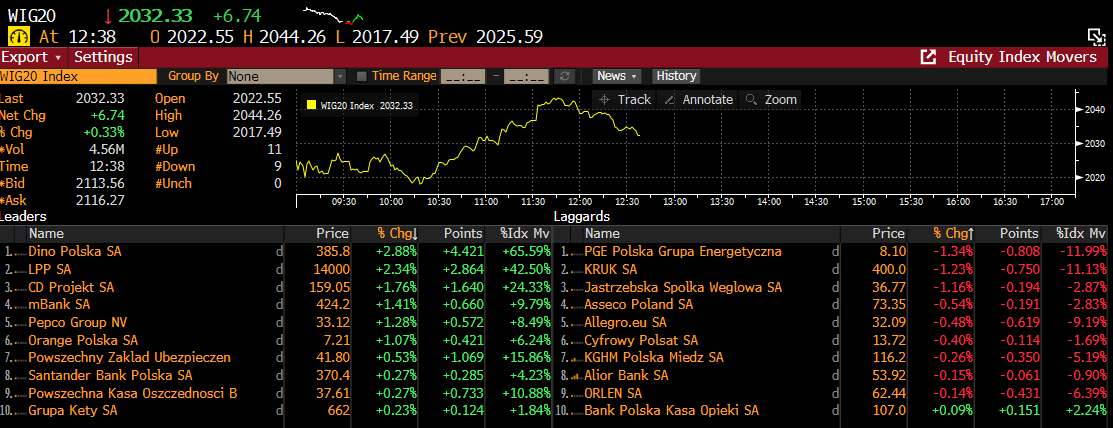This screenshot has height=428, width=1113.
Task: Select Santander Bank Polska SA row
Action: 277,375
